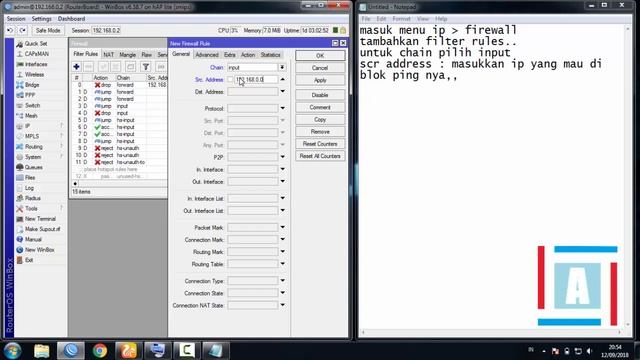The height and width of the screenshot is (360, 640).
Task: Click the comment icon in Firewall toolbar
Action: tap(130, 67)
